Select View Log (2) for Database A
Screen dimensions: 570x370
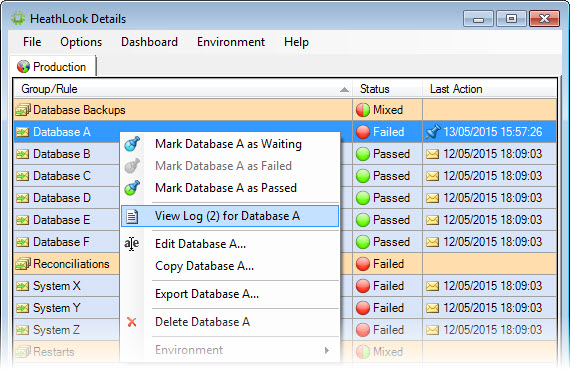point(230,216)
